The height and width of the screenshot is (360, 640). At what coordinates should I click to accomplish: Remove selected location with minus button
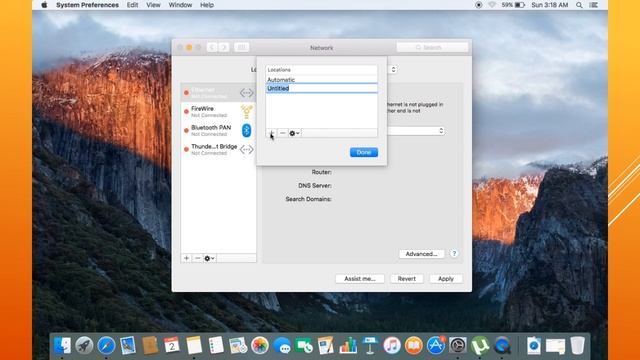282,133
